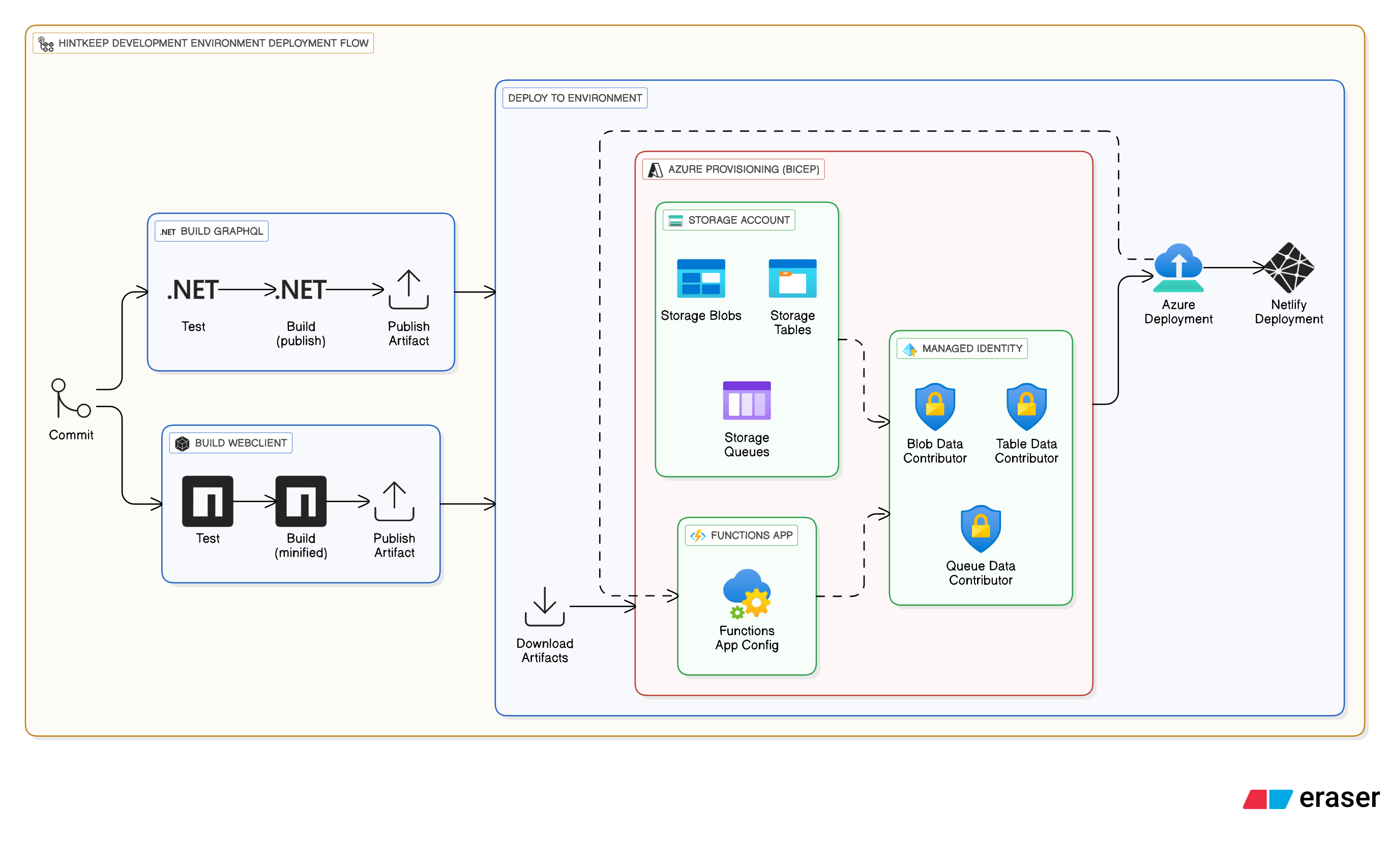1390x868 pixels.
Task: Click the Blob Data Contributor shield icon
Action: click(935, 407)
